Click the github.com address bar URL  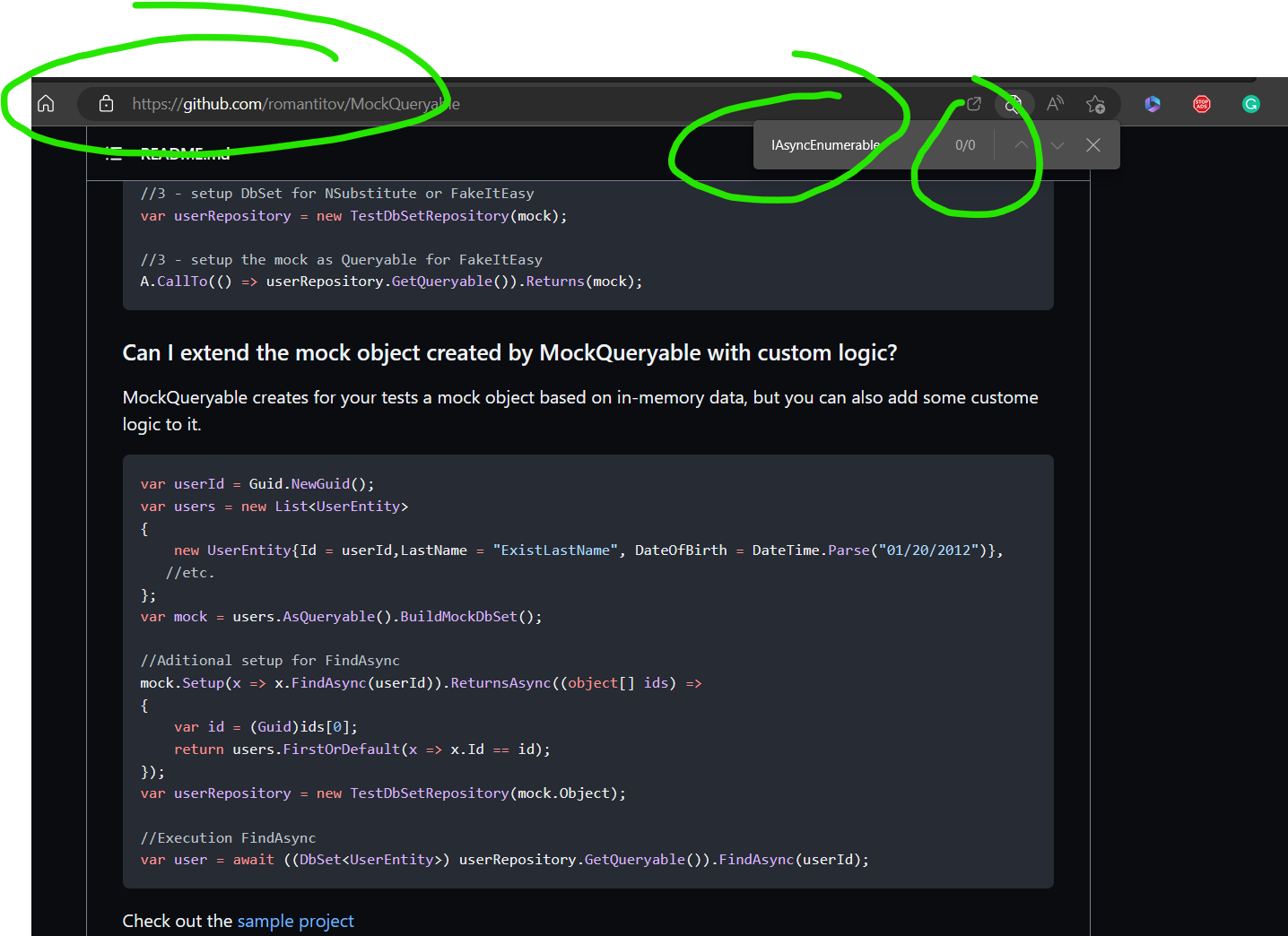click(296, 104)
